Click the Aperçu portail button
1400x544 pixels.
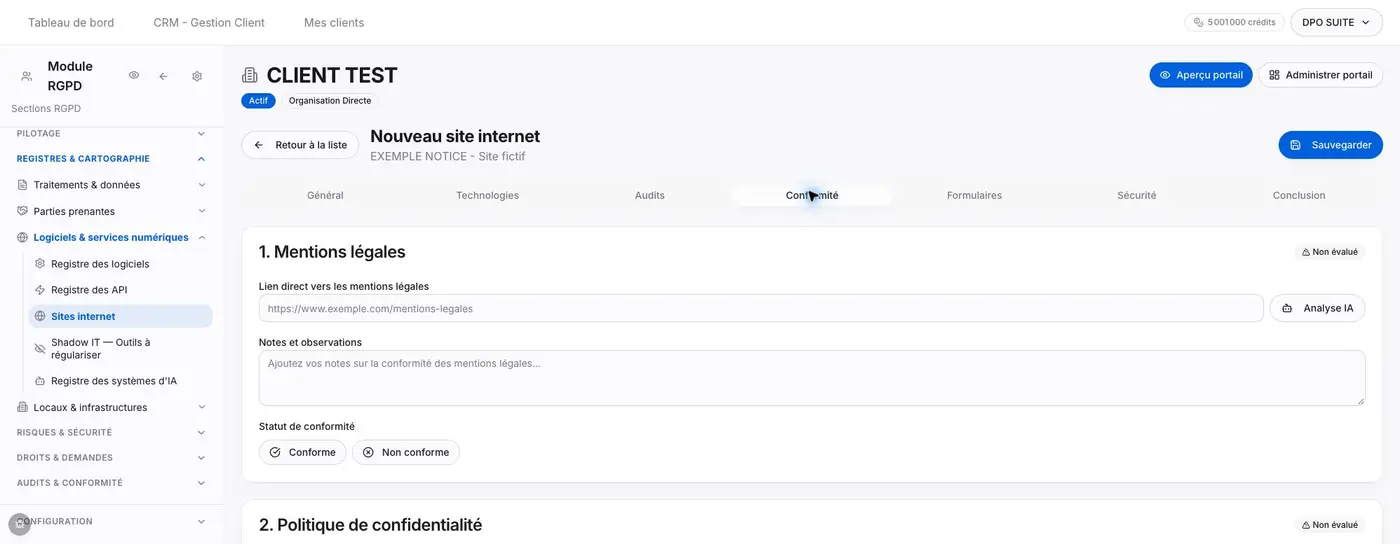point(1200,75)
